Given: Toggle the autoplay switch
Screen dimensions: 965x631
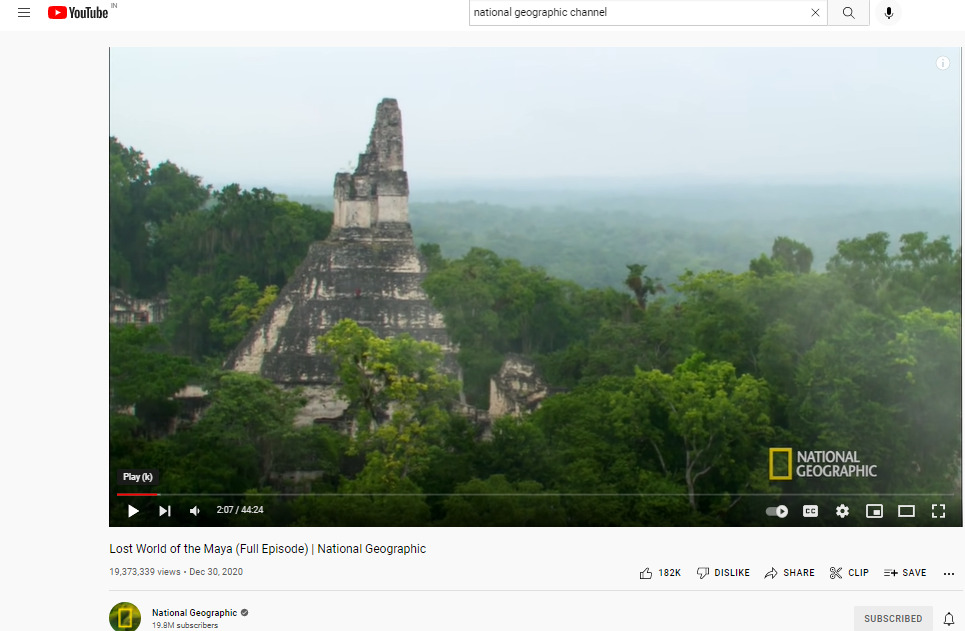Looking at the screenshot, I should click(777, 511).
